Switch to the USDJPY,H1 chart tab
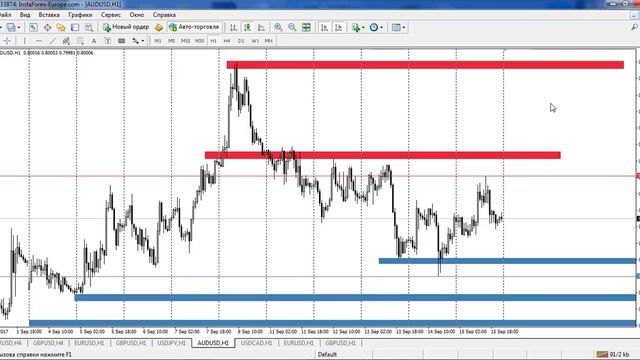 point(171,343)
